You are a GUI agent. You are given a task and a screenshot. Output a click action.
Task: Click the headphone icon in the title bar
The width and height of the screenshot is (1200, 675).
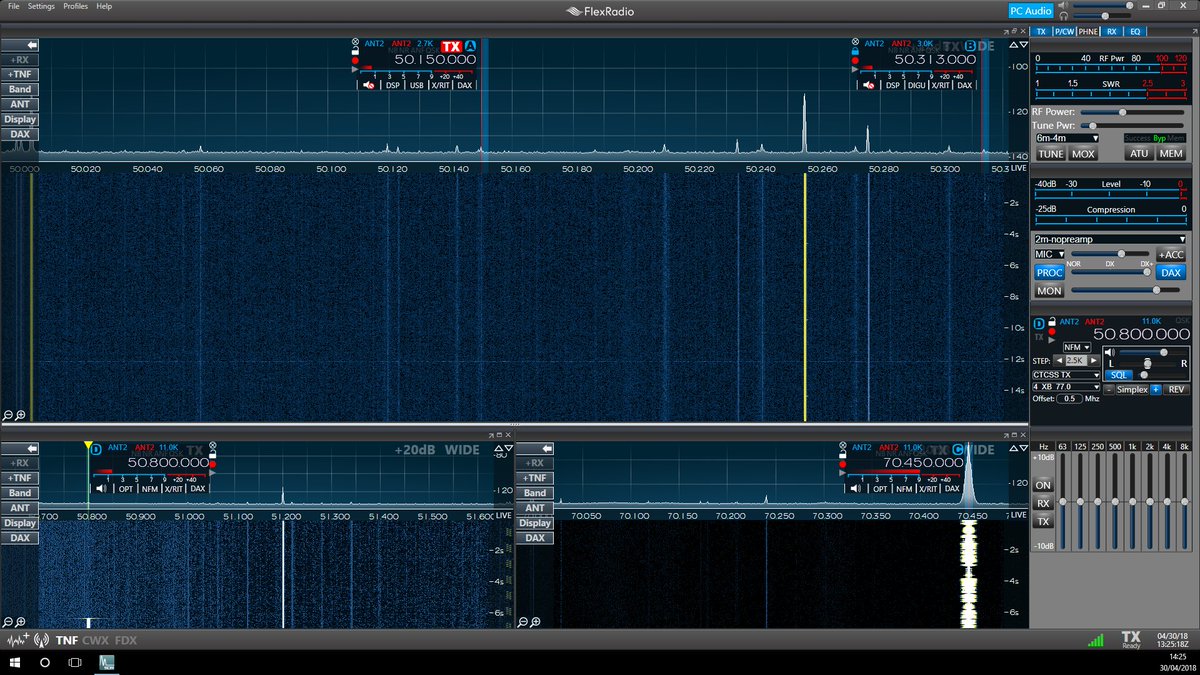pyautogui.click(x=1064, y=17)
